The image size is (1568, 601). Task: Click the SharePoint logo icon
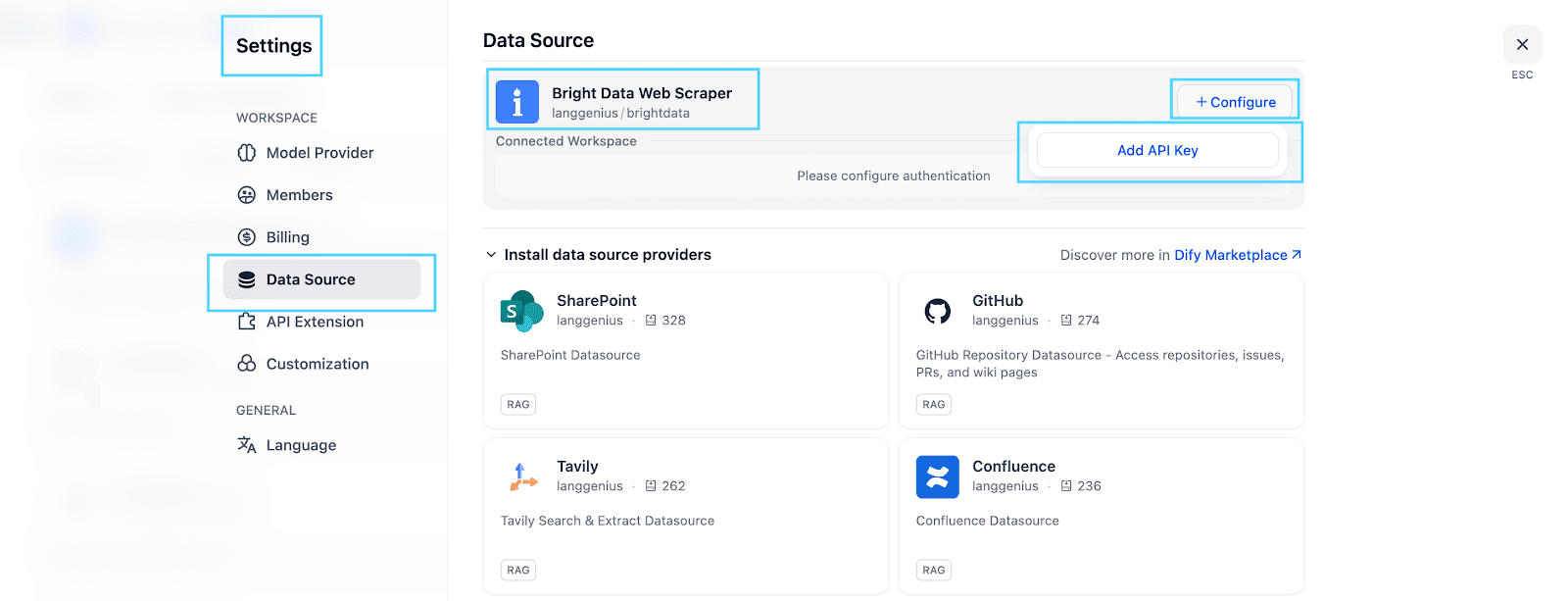521,311
